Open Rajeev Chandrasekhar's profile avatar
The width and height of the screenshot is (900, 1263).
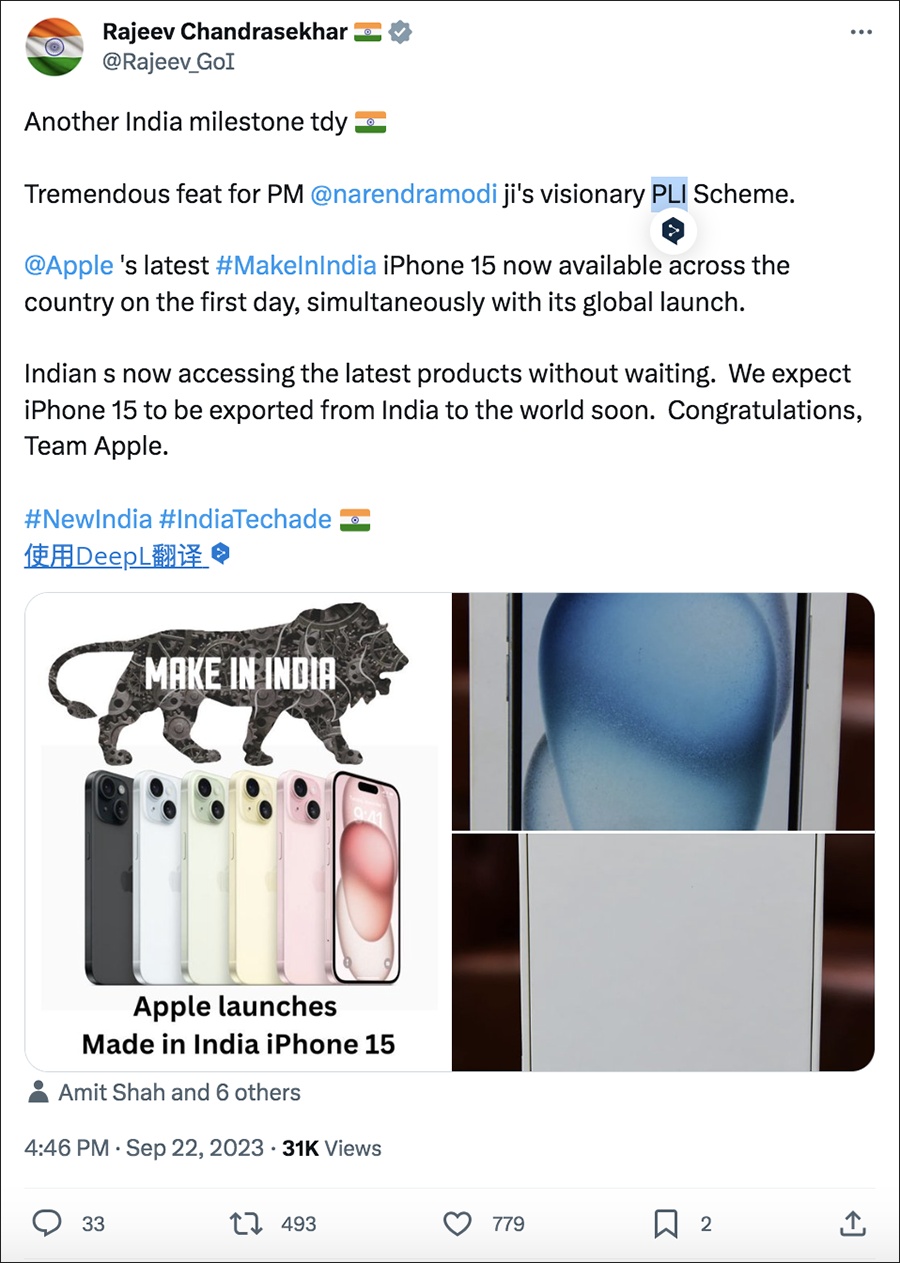tap(54, 46)
